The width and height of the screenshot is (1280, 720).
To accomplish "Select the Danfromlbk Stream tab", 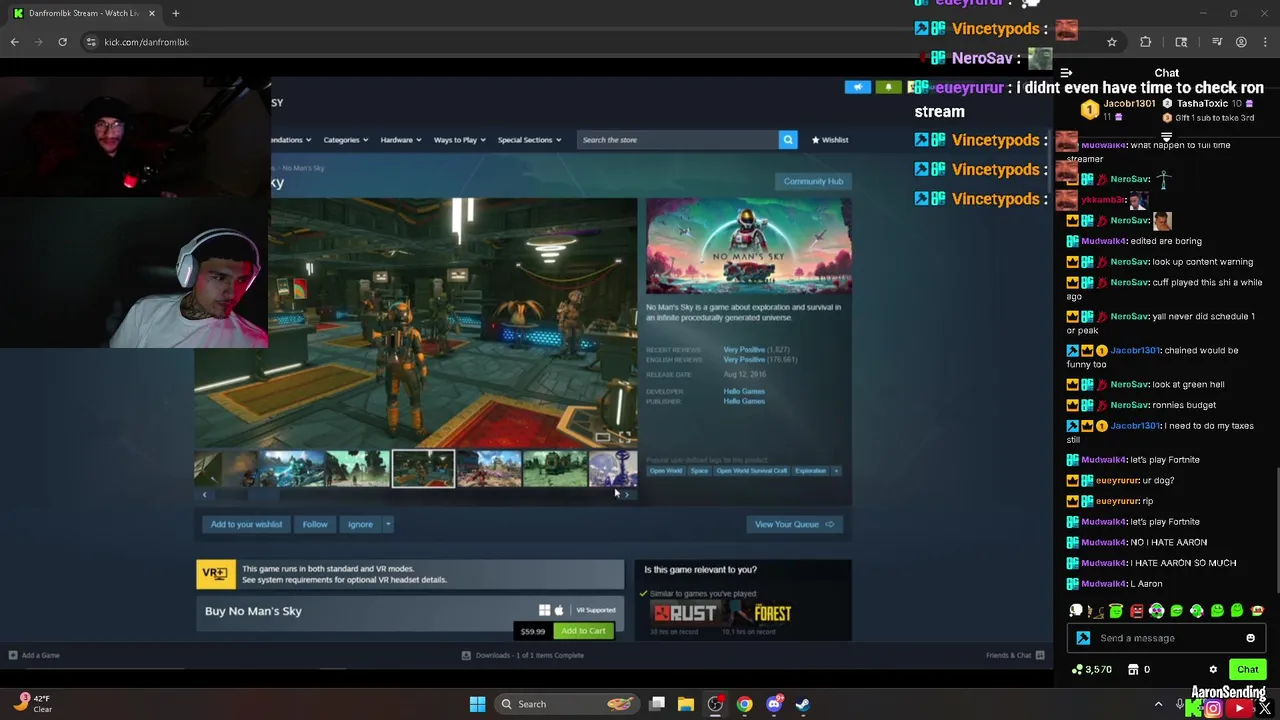I will (x=83, y=13).
